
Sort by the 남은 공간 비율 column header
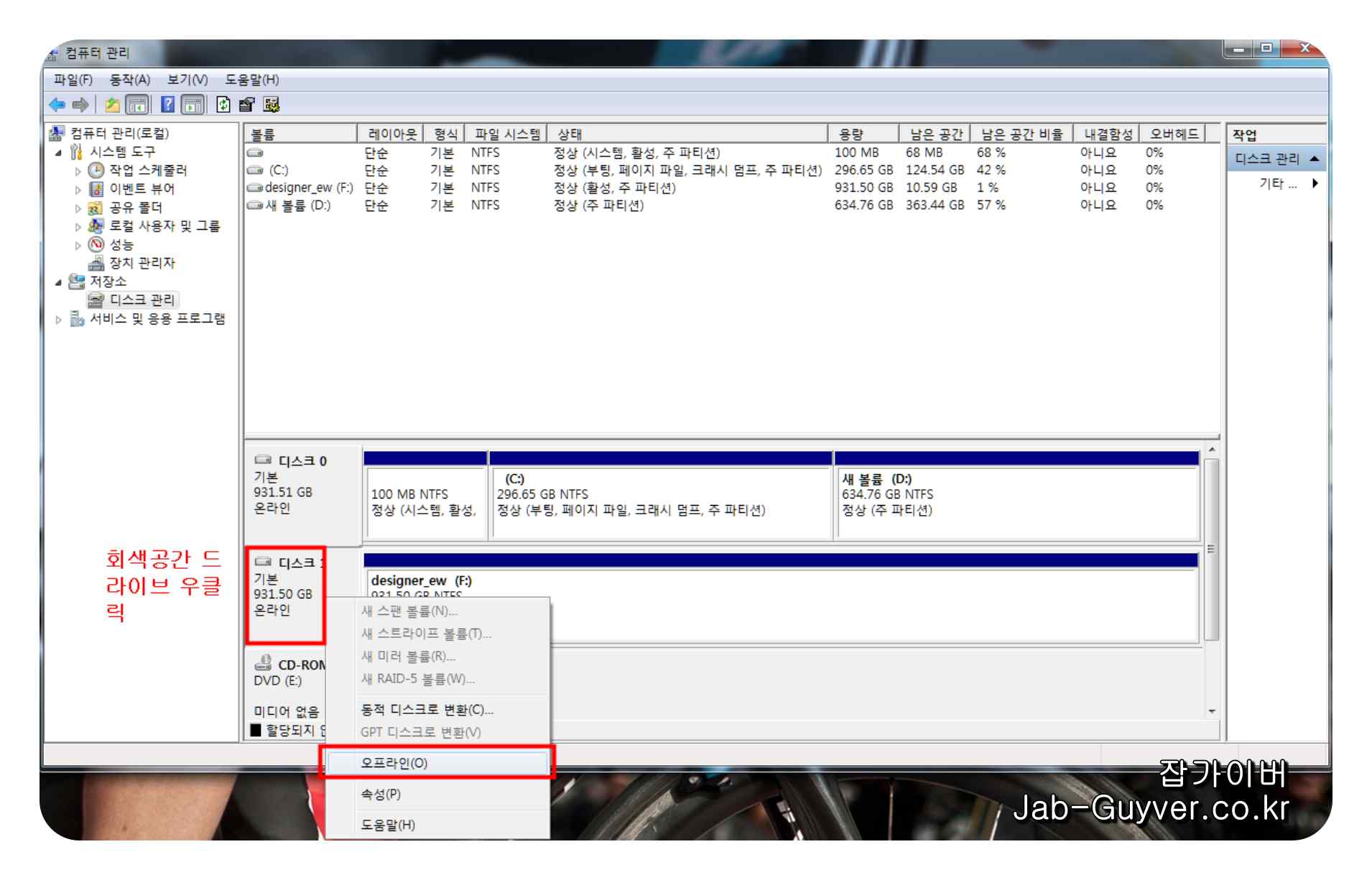click(1021, 134)
